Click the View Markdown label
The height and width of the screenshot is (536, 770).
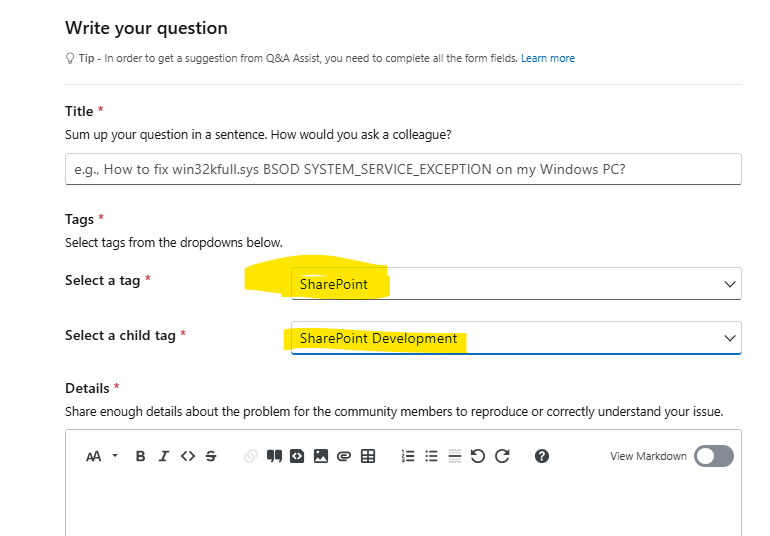pyautogui.click(x=648, y=456)
